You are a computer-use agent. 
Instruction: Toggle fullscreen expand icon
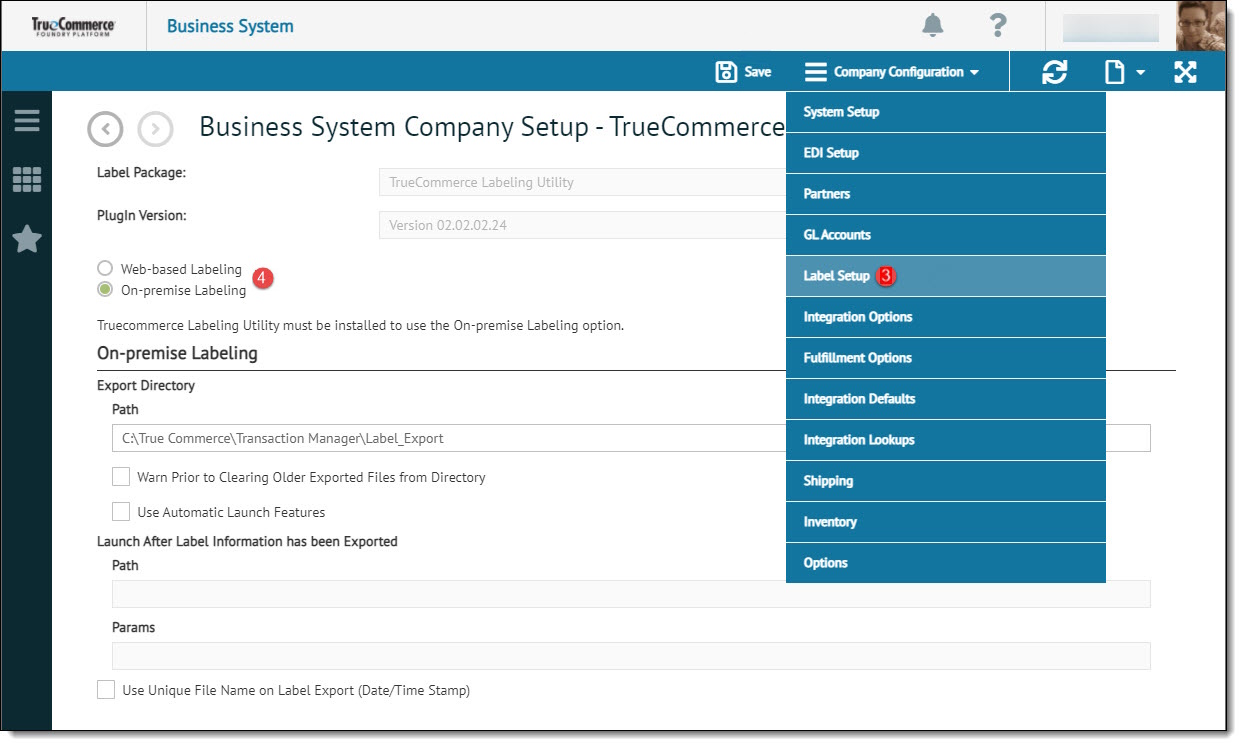[x=1185, y=72]
